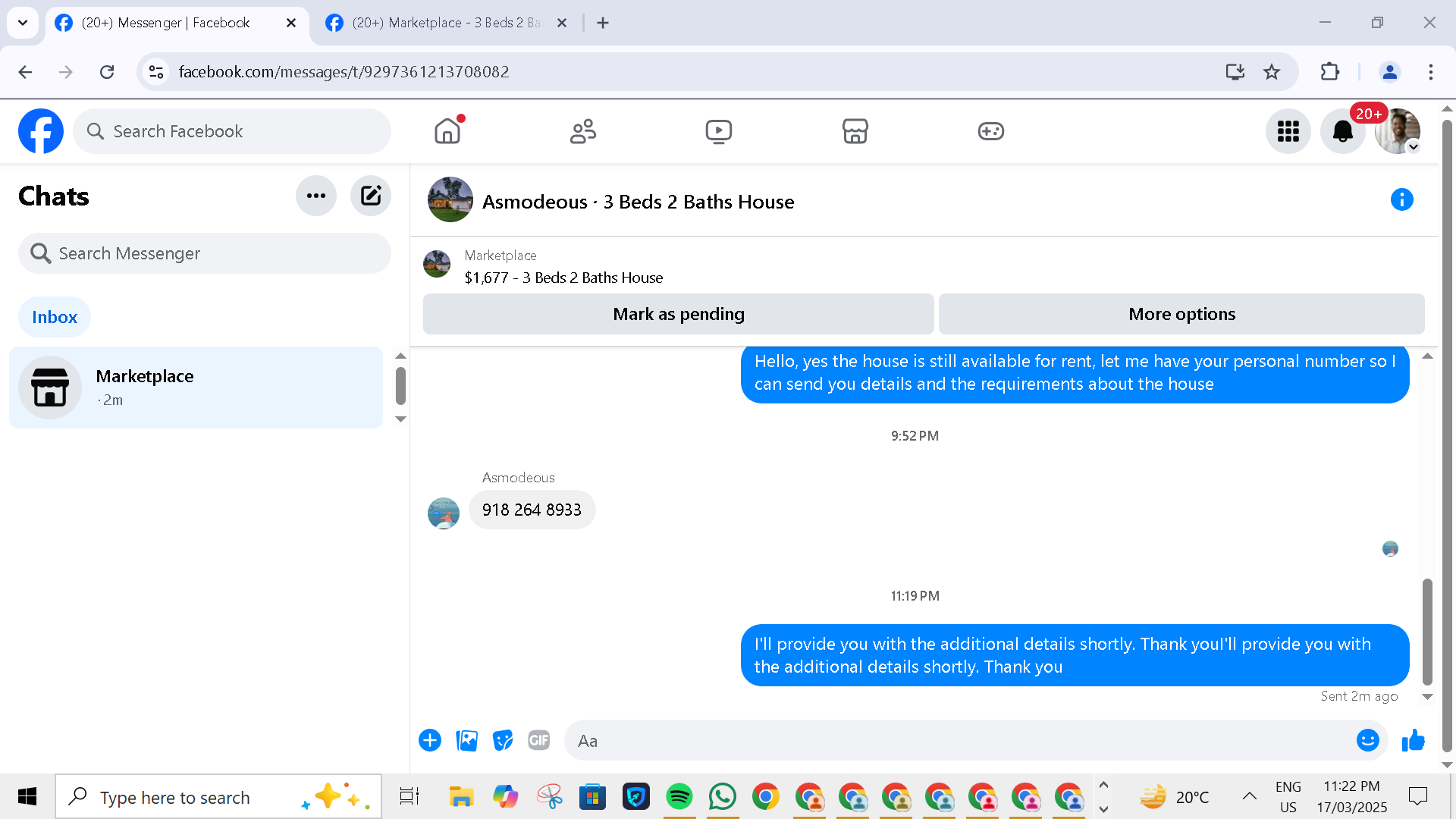Click the Aa message input field
1456x819 pixels.
(959, 741)
